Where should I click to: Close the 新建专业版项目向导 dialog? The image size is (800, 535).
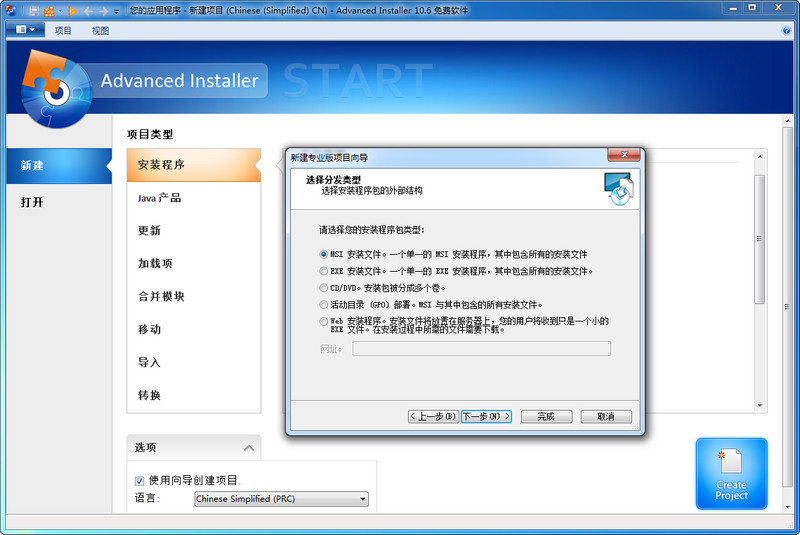[x=624, y=155]
